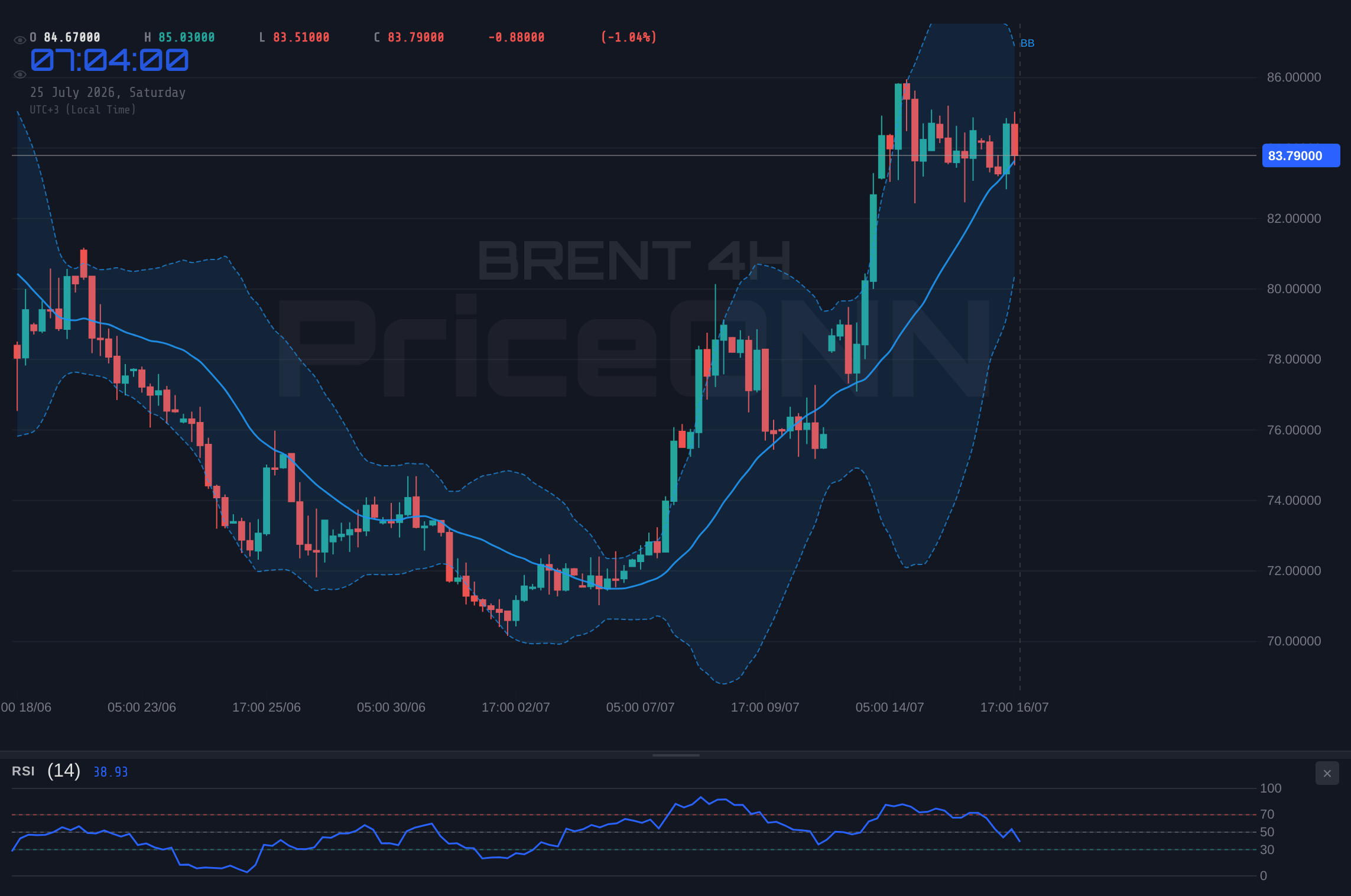
Task: Click the 70.00000 price axis label
Action: pos(1294,641)
